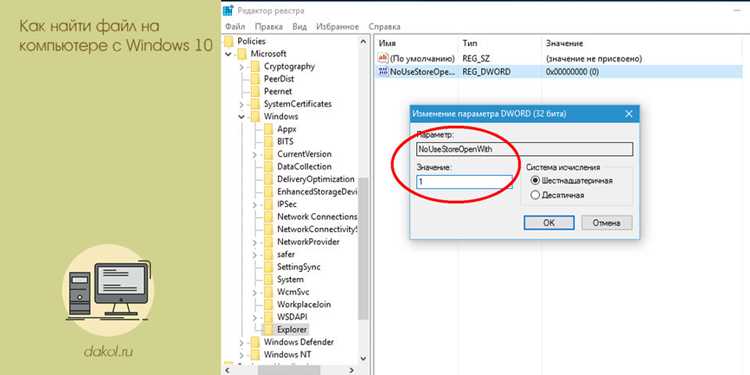Select the Policies folder icon
The image size is (750, 375).
pyautogui.click(x=229, y=42)
